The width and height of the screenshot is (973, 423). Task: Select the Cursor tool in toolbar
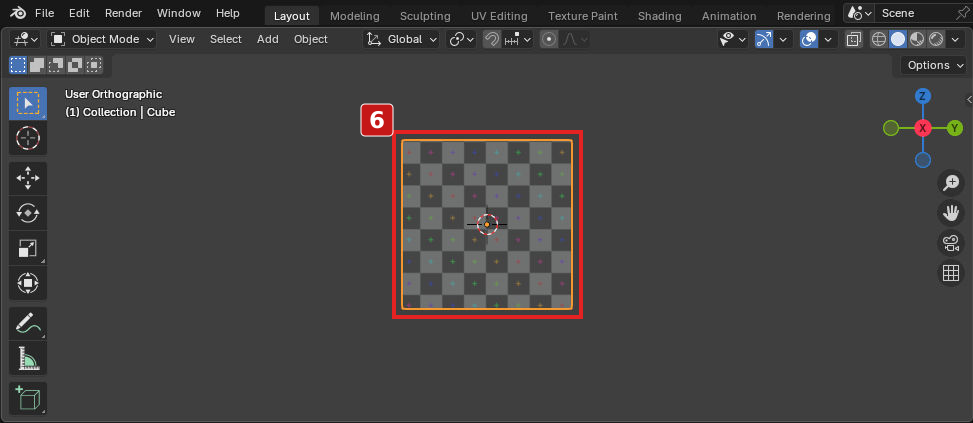(x=27, y=138)
